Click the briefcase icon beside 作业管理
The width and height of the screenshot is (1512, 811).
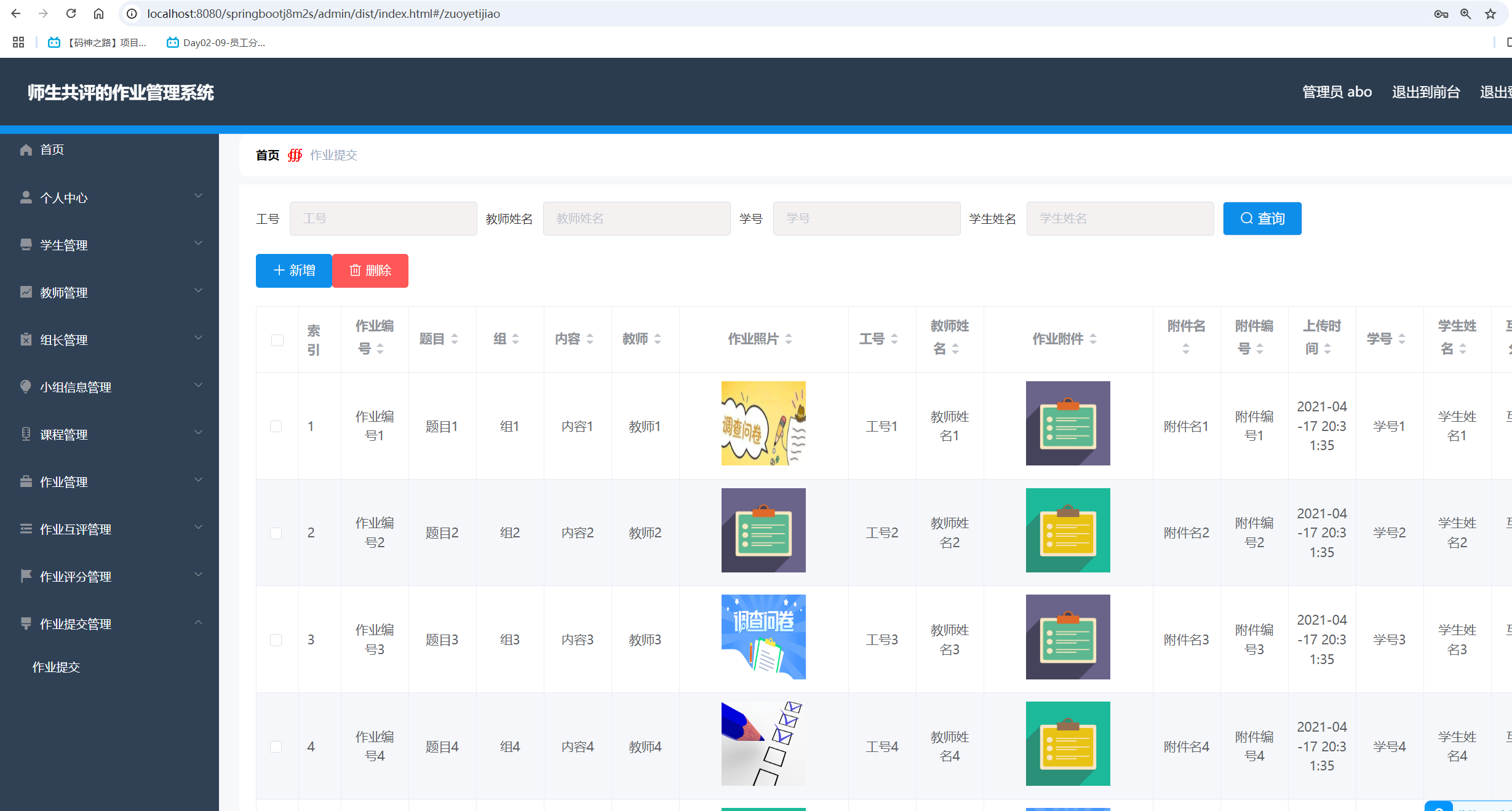point(26,481)
